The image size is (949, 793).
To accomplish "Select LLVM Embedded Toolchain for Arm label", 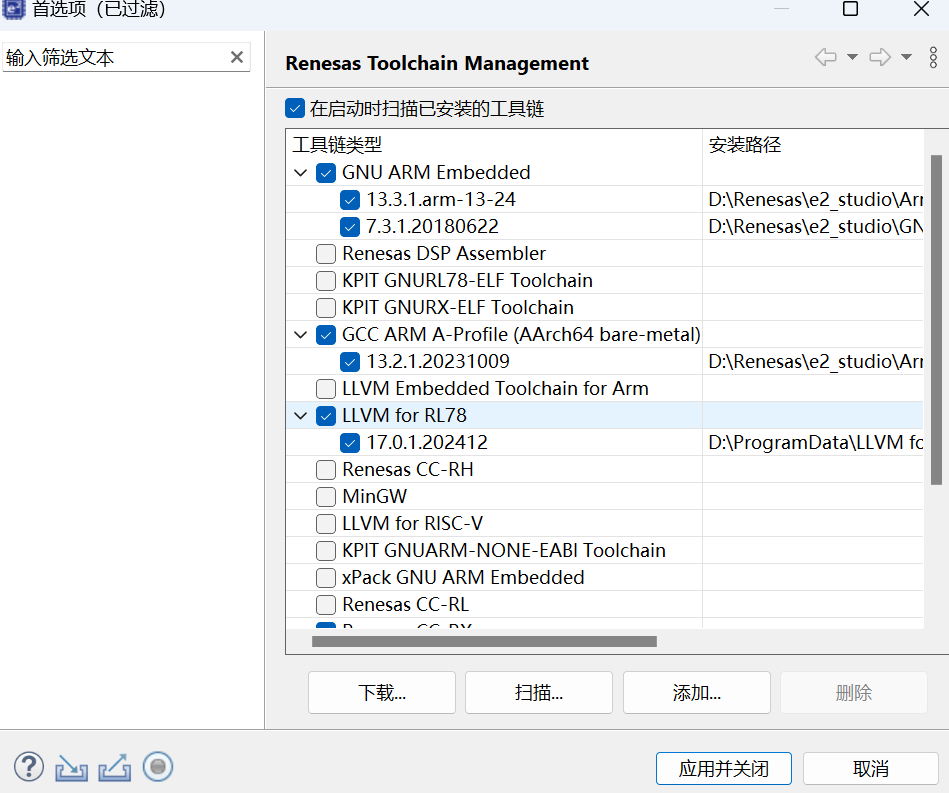I will [x=495, y=389].
